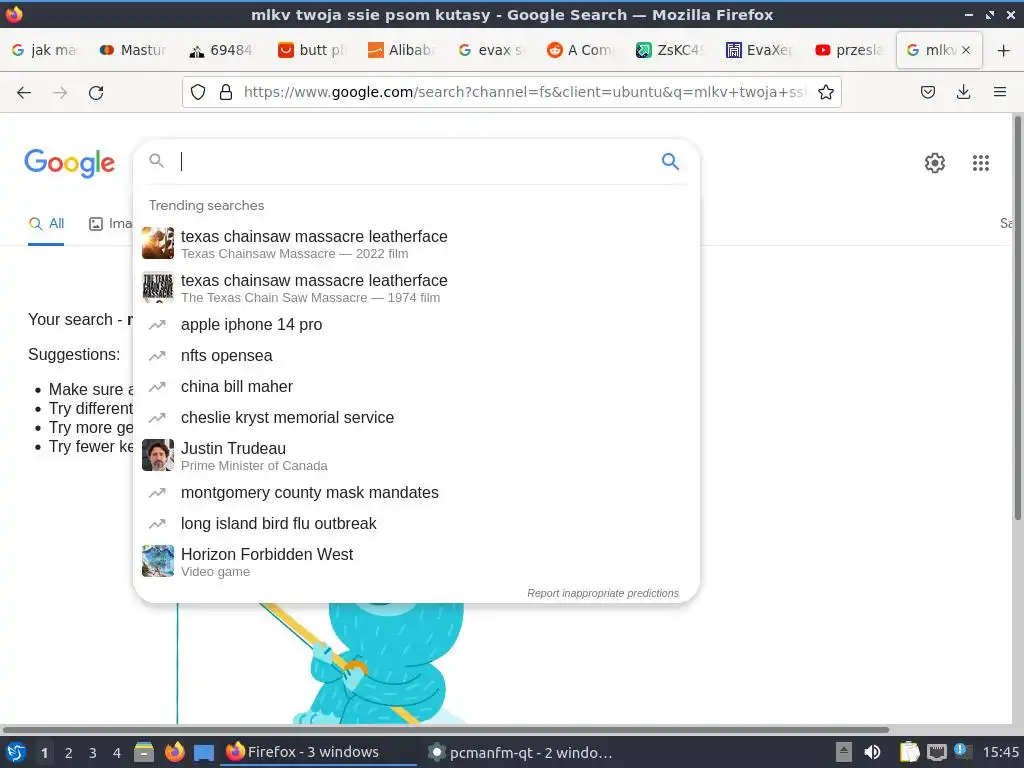Image resolution: width=1024 pixels, height=768 pixels.
Task: Launch the file manager from the panel
Action: pyautogui.click(x=144, y=752)
